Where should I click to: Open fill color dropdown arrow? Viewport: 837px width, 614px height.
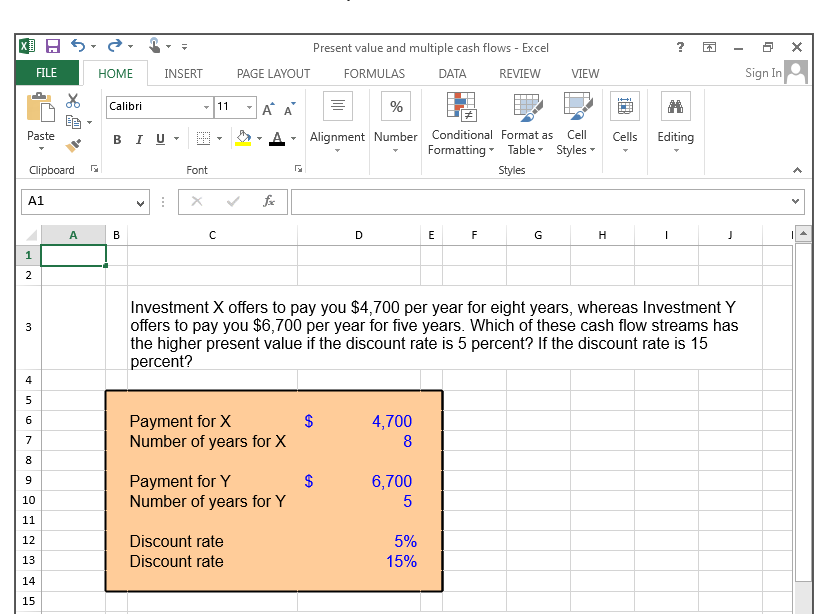coord(259,139)
